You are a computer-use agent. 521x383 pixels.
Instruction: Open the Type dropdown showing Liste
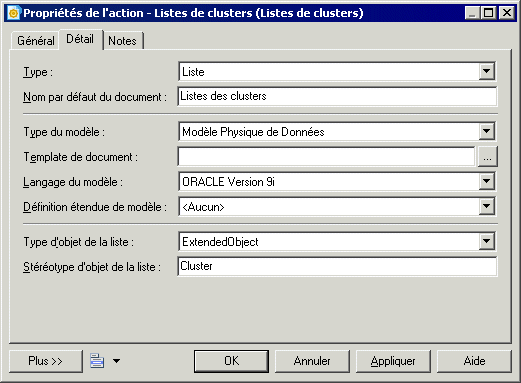487,71
